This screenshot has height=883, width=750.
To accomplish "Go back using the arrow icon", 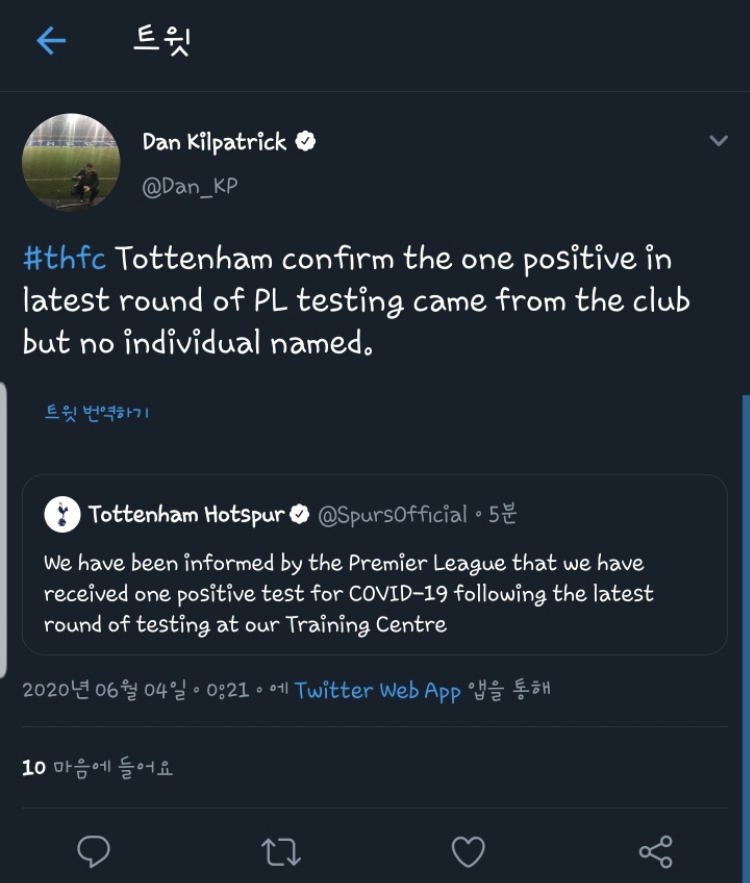I will pos(50,41).
